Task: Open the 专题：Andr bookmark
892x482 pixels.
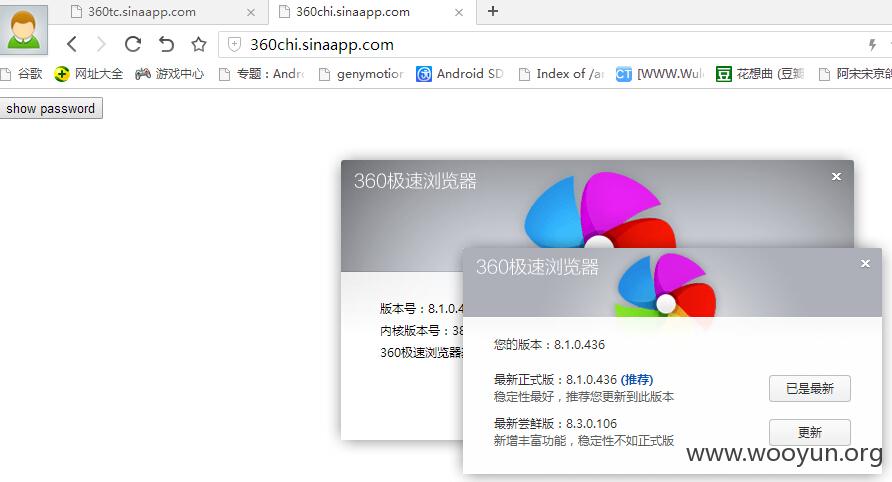Action: coord(262,74)
